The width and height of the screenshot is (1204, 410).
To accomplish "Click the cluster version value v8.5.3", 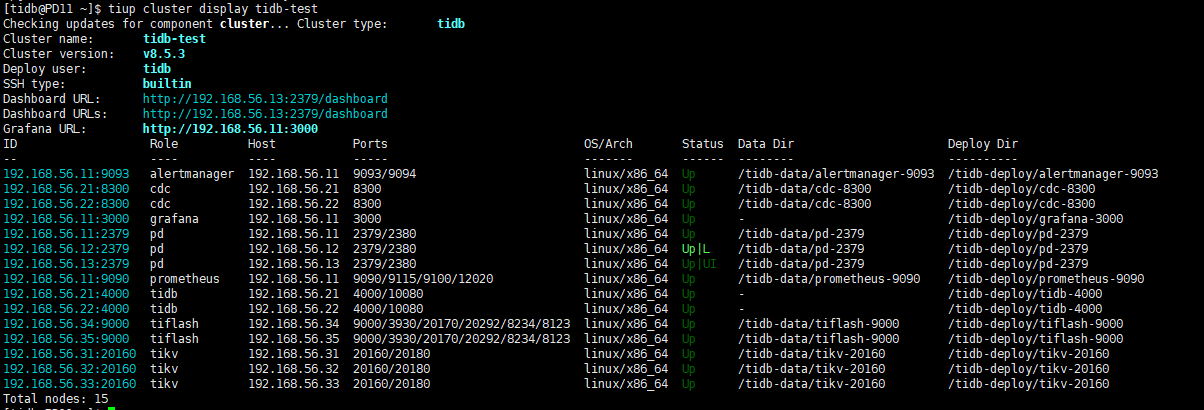I will pyautogui.click(x=164, y=54).
